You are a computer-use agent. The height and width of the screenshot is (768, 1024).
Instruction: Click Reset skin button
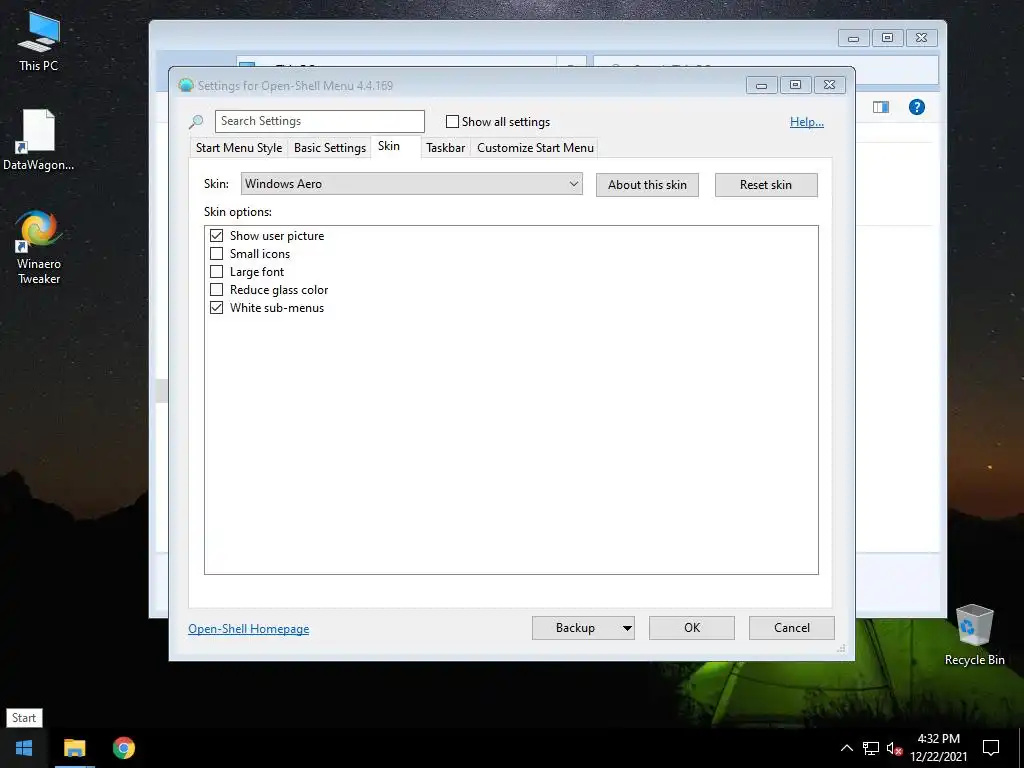coord(766,185)
